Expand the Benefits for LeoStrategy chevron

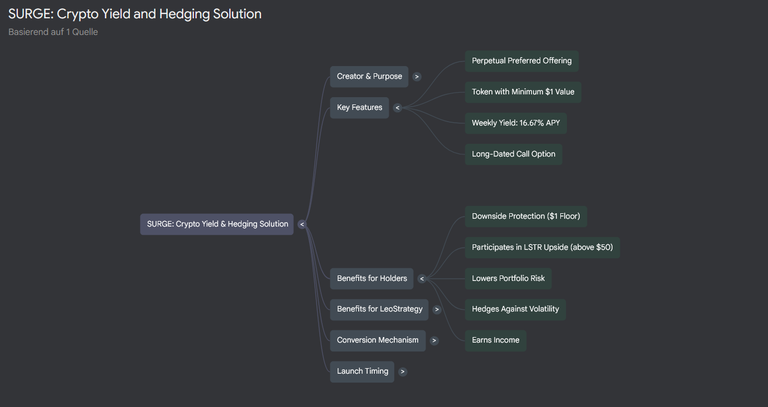pos(437,310)
